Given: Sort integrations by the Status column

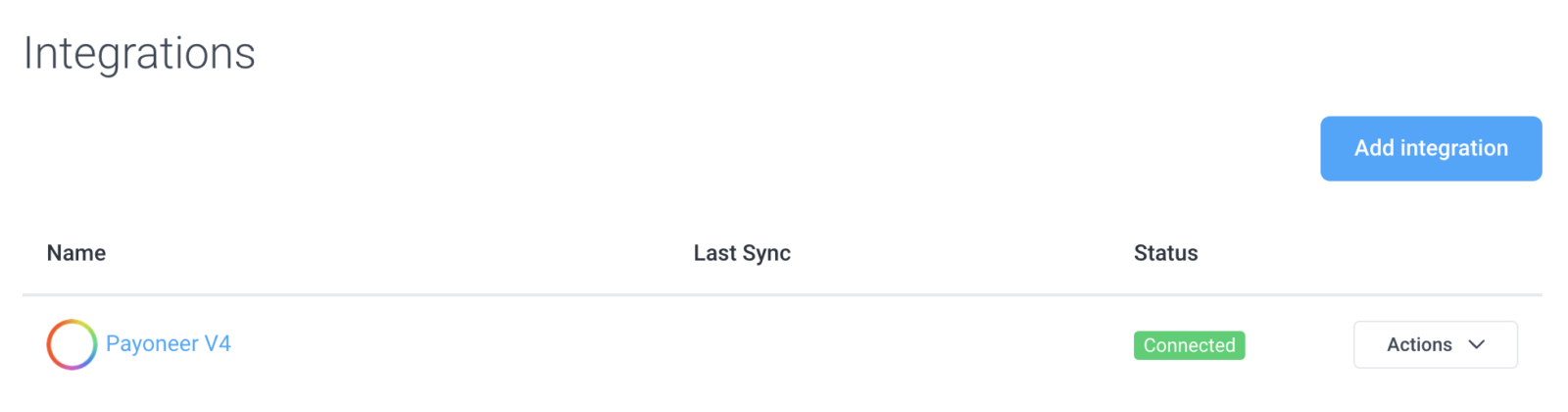Looking at the screenshot, I should 1165,253.
